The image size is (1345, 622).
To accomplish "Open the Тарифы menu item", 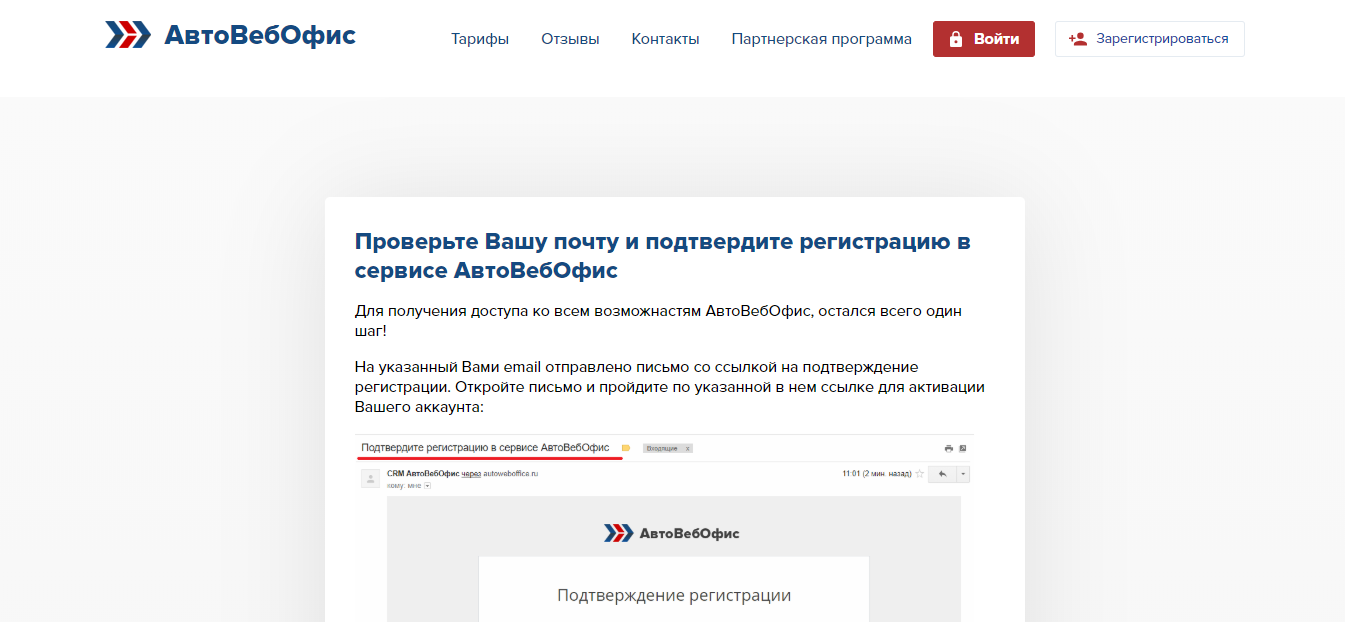I will click(480, 39).
